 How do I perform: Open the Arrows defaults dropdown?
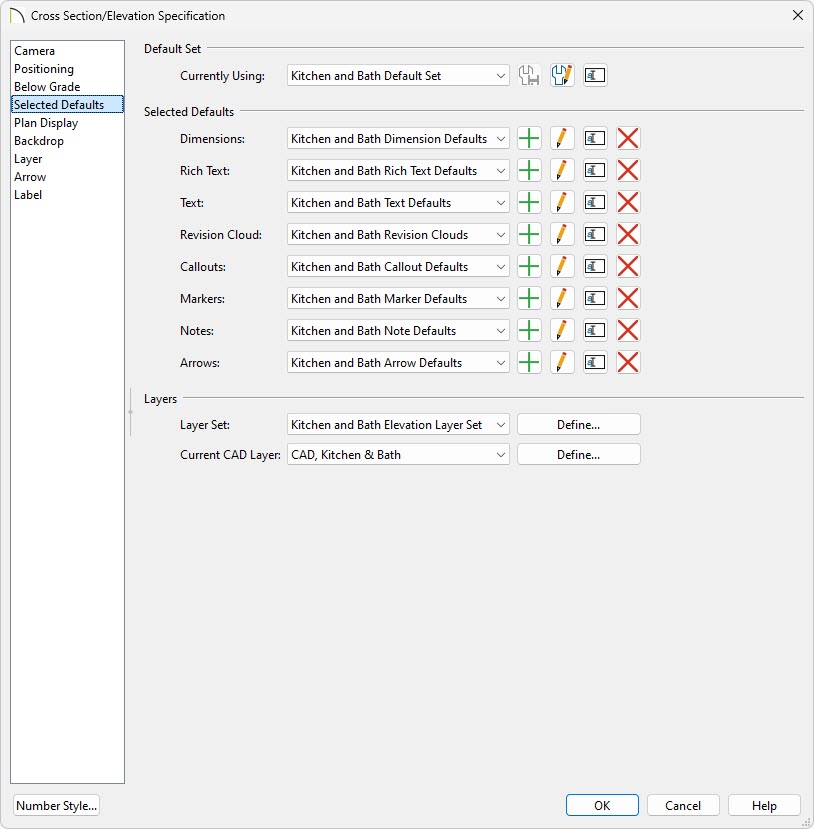[x=398, y=363]
